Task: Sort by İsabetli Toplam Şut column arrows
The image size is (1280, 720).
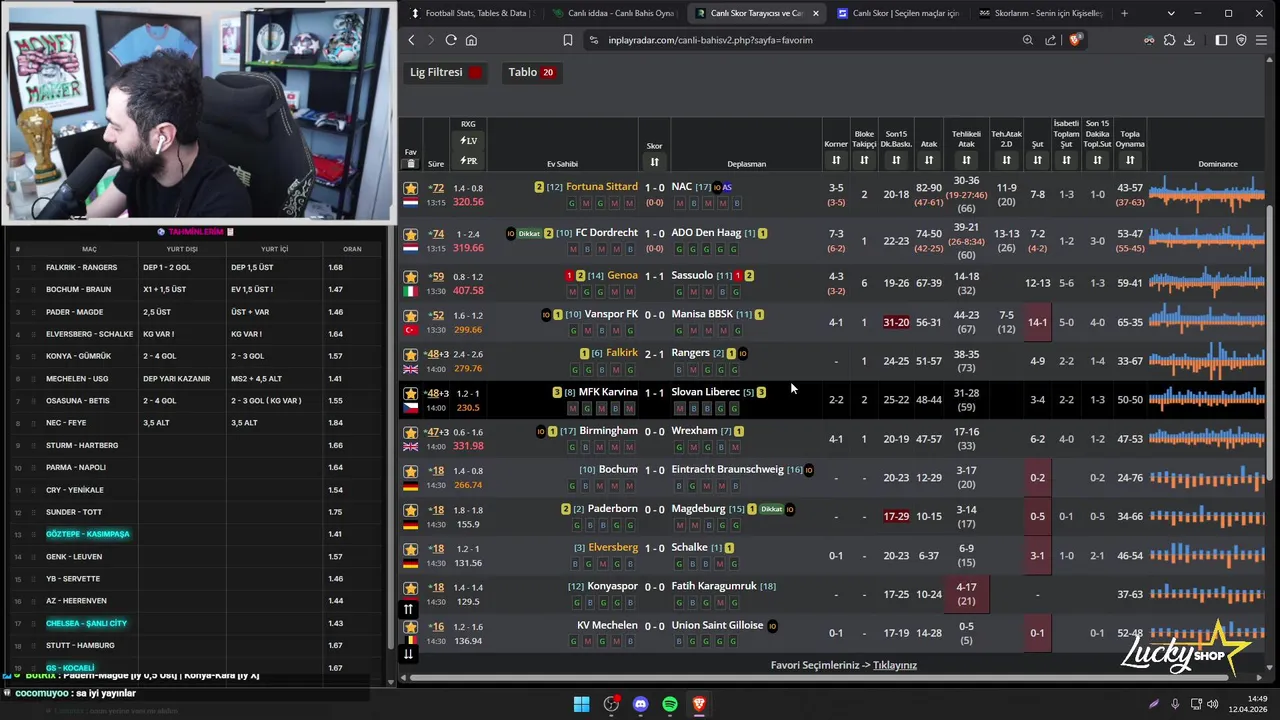Action: coord(1066,160)
